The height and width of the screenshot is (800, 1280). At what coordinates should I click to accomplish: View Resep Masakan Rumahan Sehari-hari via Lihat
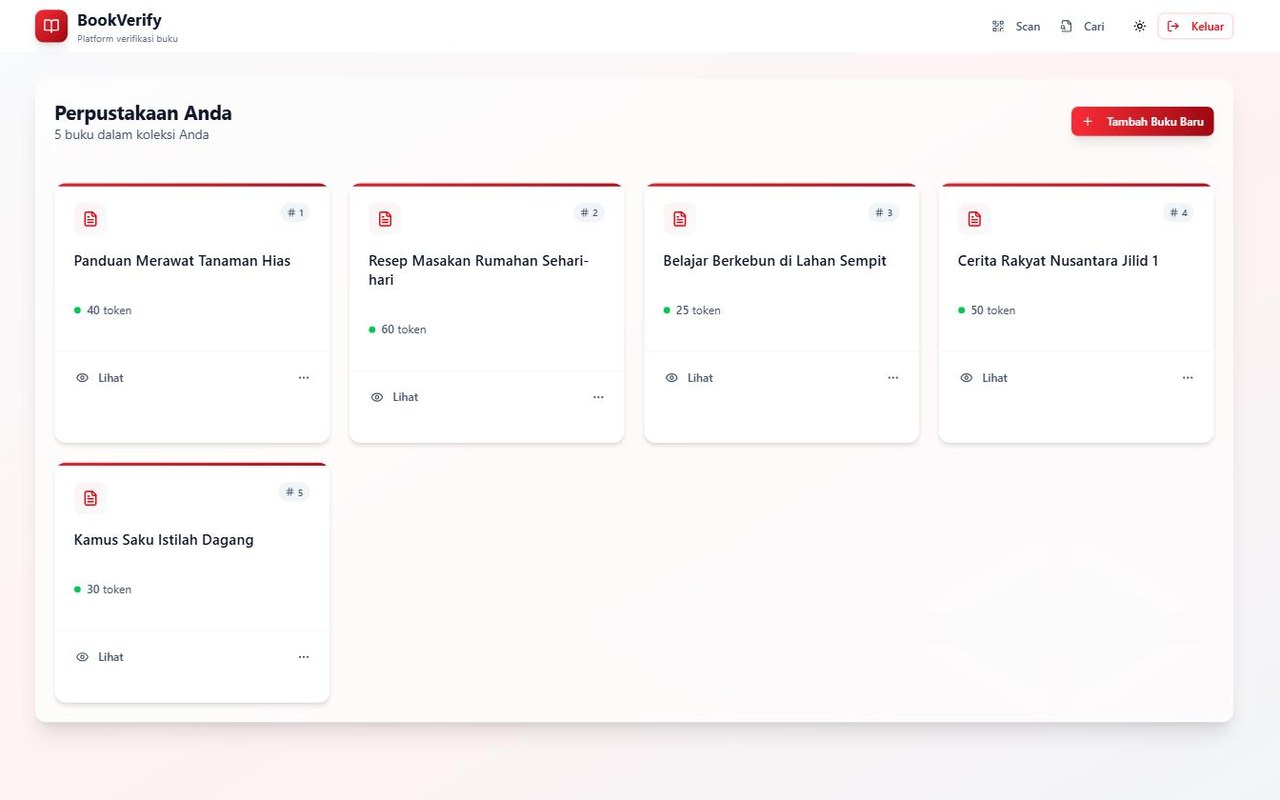click(395, 397)
